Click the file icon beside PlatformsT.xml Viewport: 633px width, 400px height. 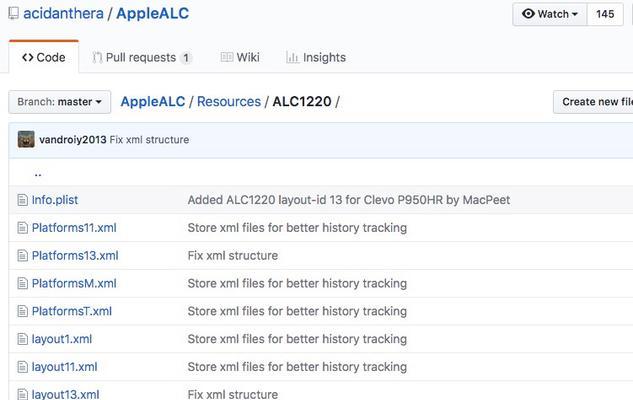coord(22,311)
